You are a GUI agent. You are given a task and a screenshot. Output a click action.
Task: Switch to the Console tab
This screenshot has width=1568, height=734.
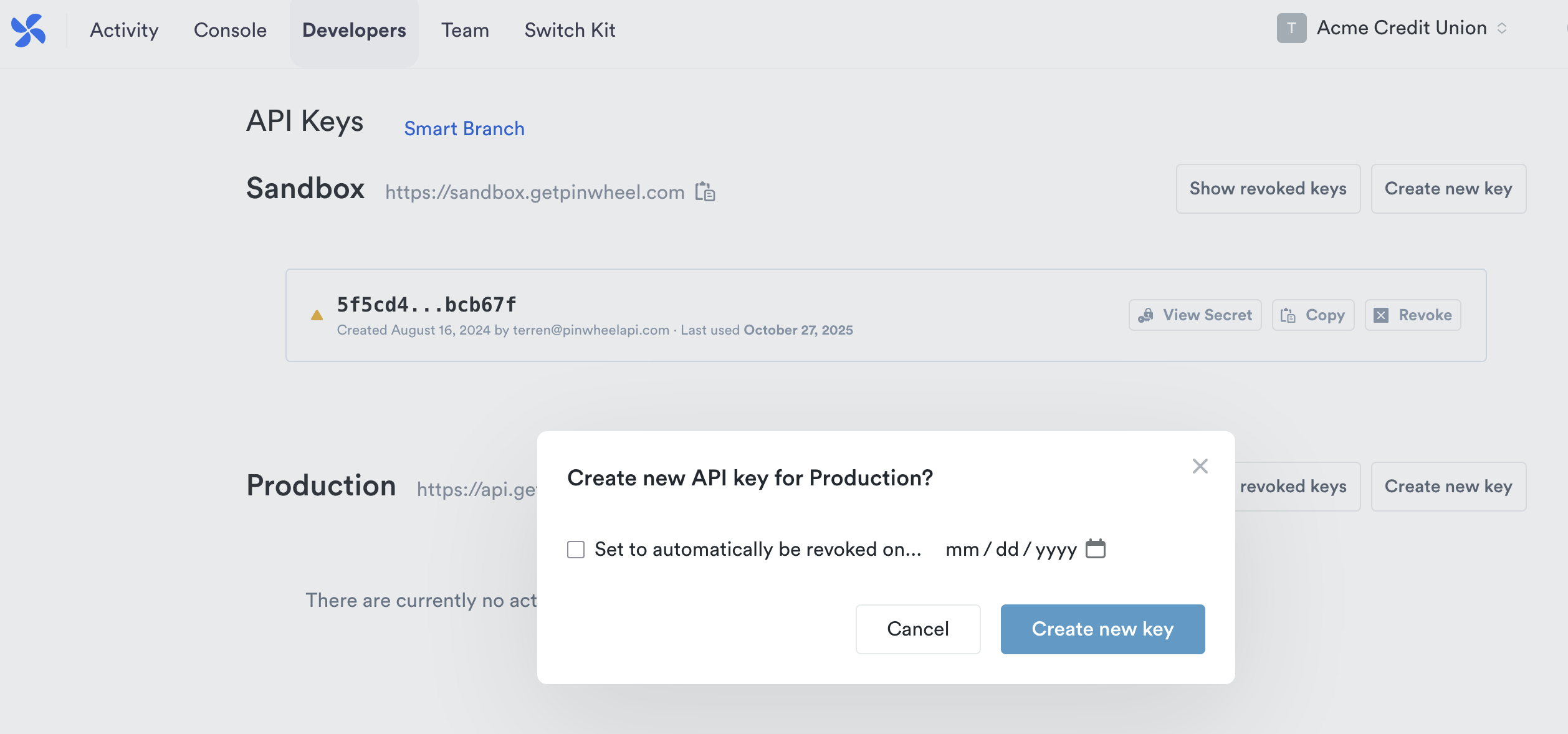click(230, 30)
